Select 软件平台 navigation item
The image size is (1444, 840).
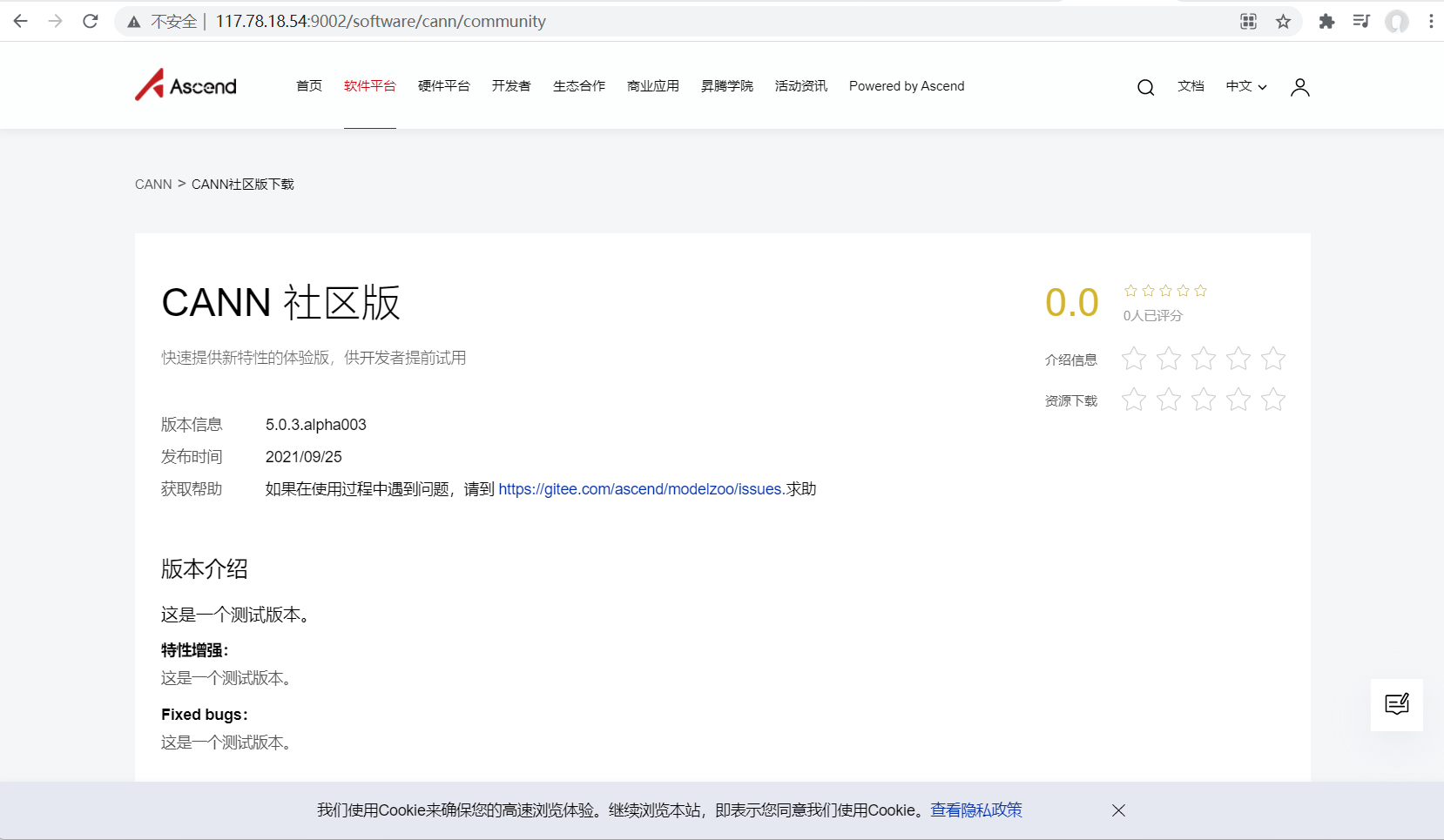tap(370, 86)
